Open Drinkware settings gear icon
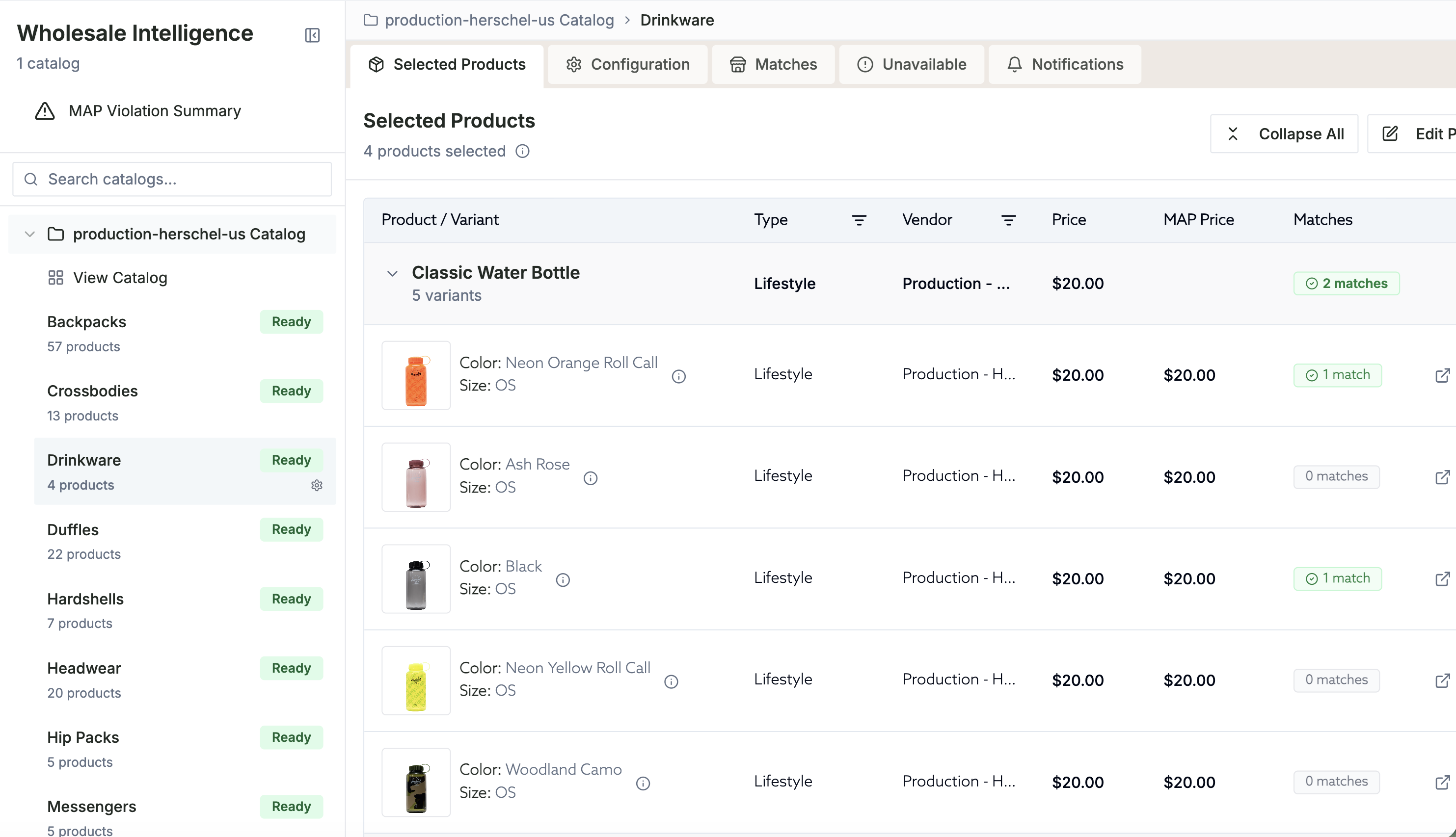This screenshot has width=1456, height=837. point(317,485)
